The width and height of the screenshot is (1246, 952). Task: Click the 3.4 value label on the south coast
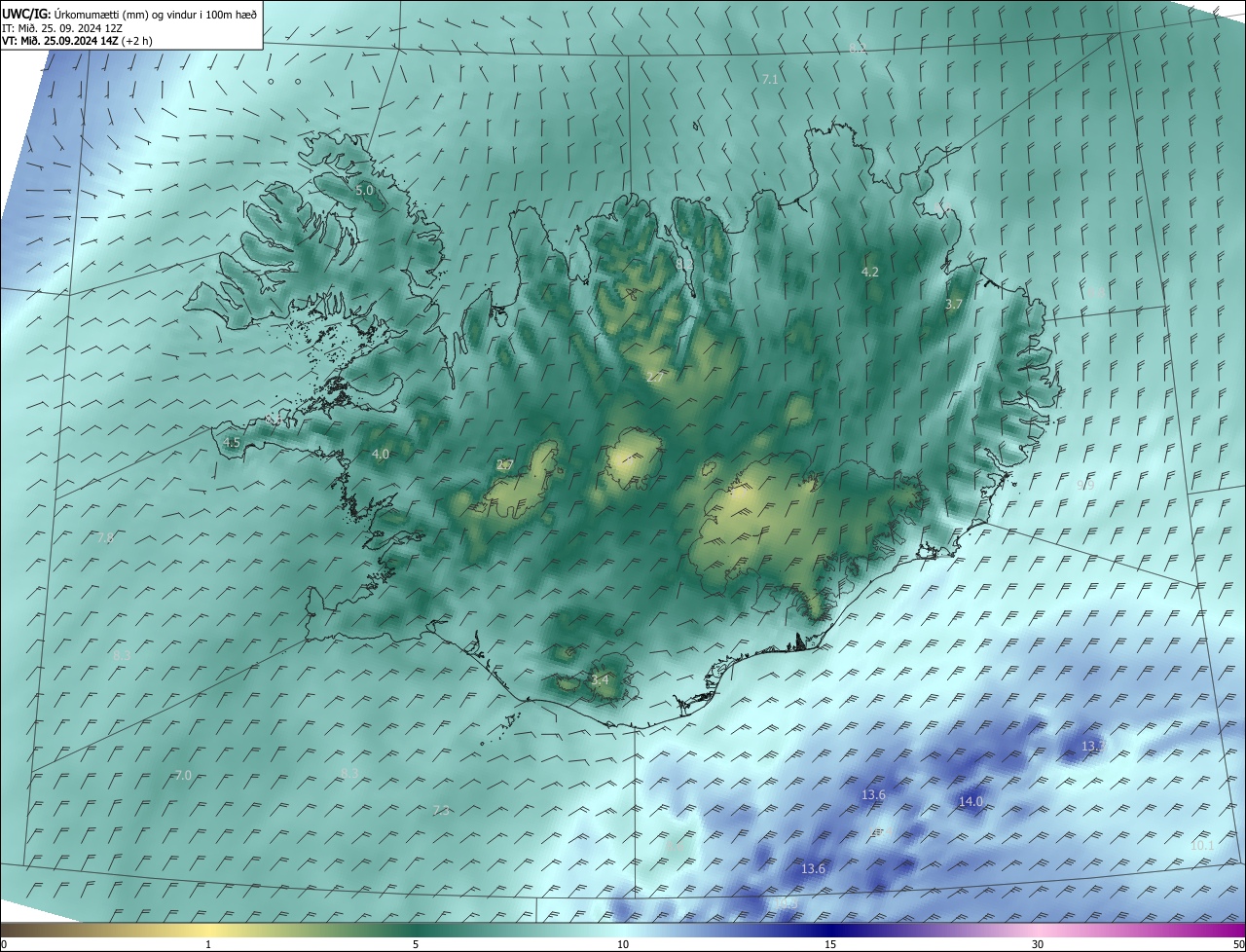600,679
